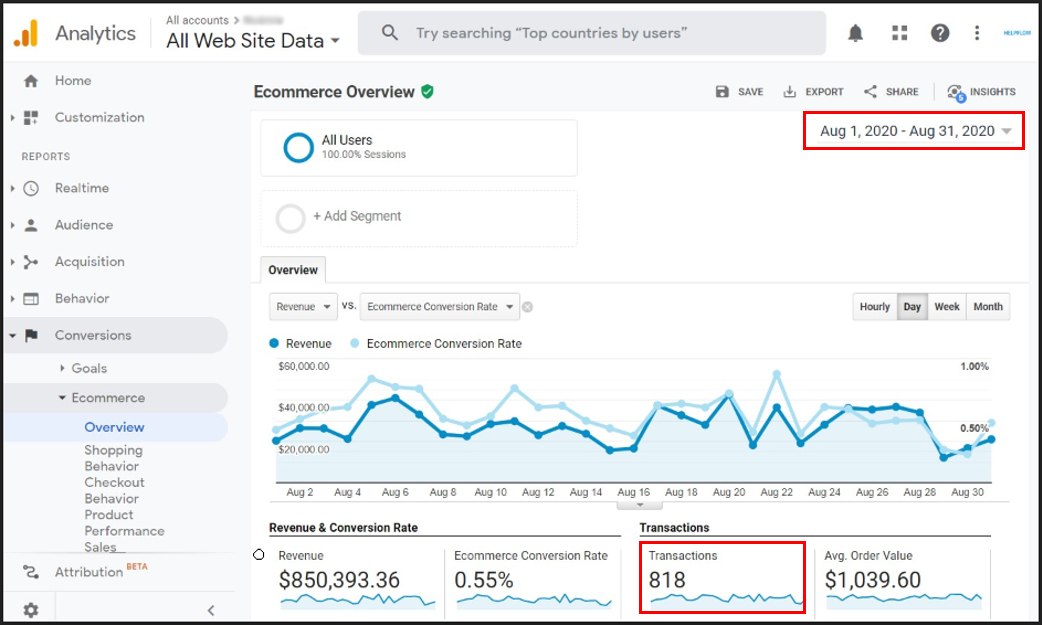The width and height of the screenshot is (1042, 625).
Task: Click the Acquisition branching icon
Action: (31, 262)
